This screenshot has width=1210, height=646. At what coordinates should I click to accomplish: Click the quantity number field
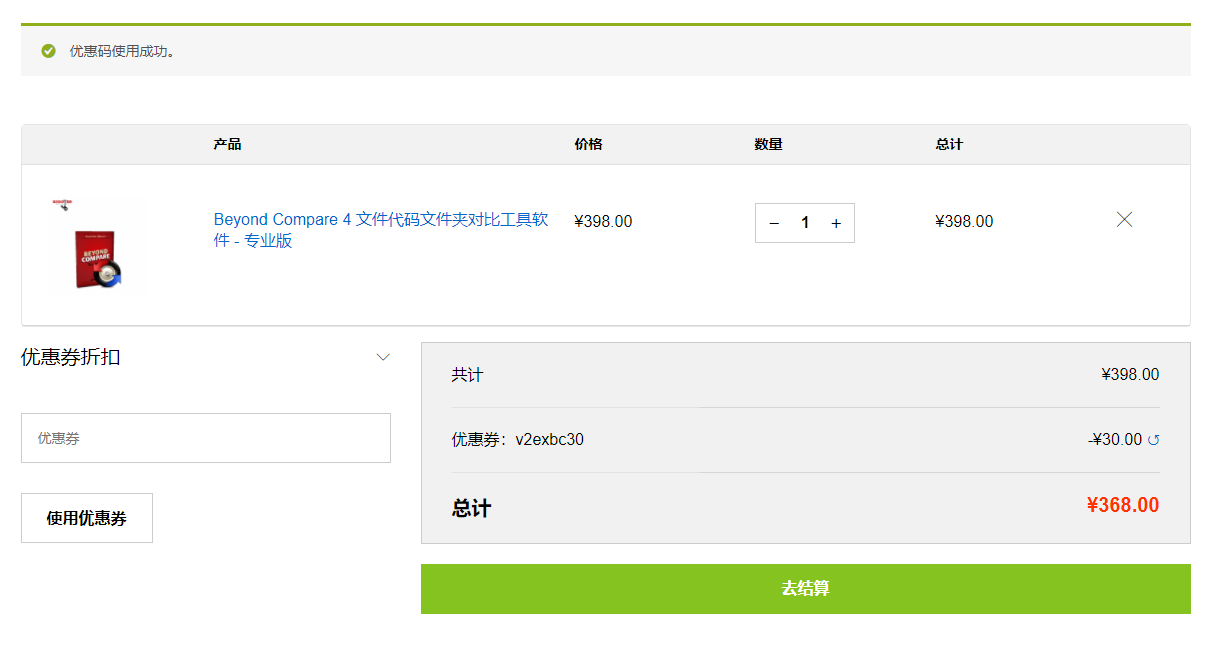(805, 223)
